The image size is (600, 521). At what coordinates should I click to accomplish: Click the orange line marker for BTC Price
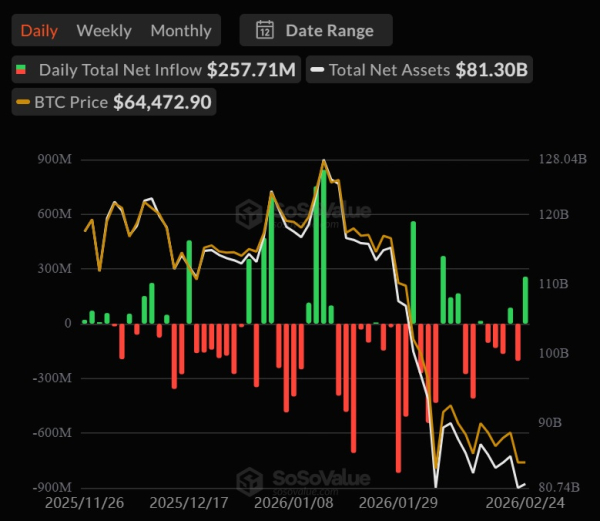23,102
